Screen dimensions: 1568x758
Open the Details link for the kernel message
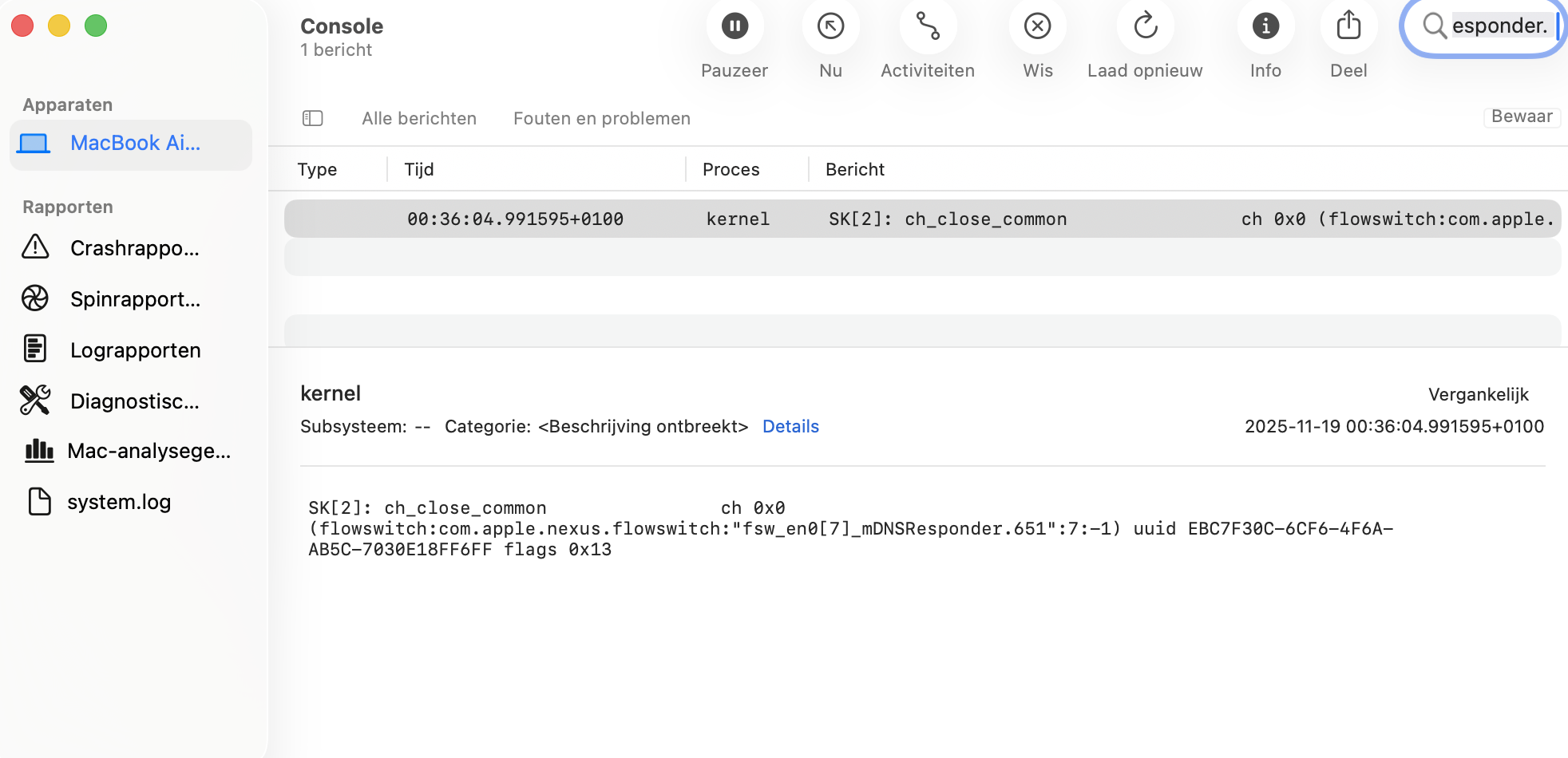790,426
